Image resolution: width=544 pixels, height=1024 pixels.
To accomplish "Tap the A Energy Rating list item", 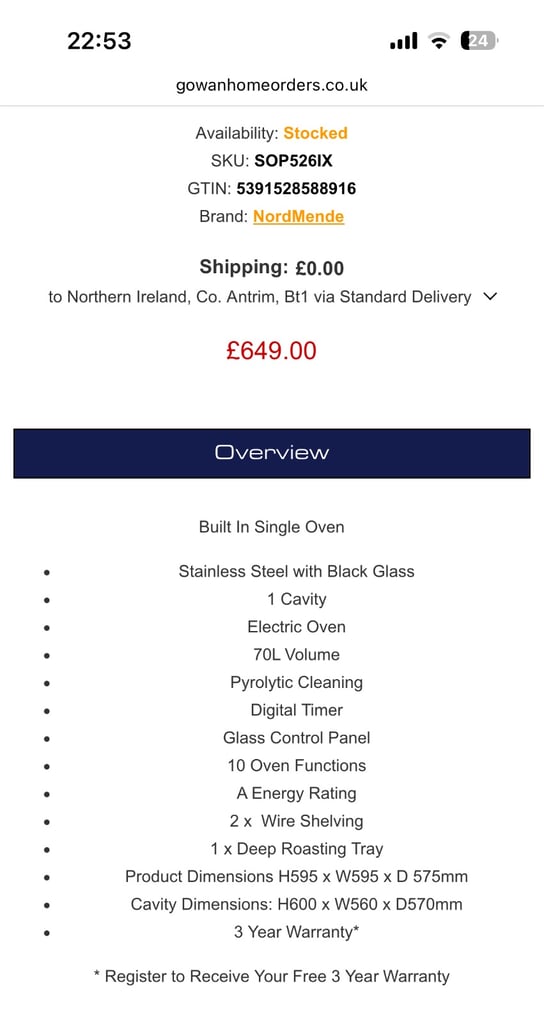I will click(296, 793).
